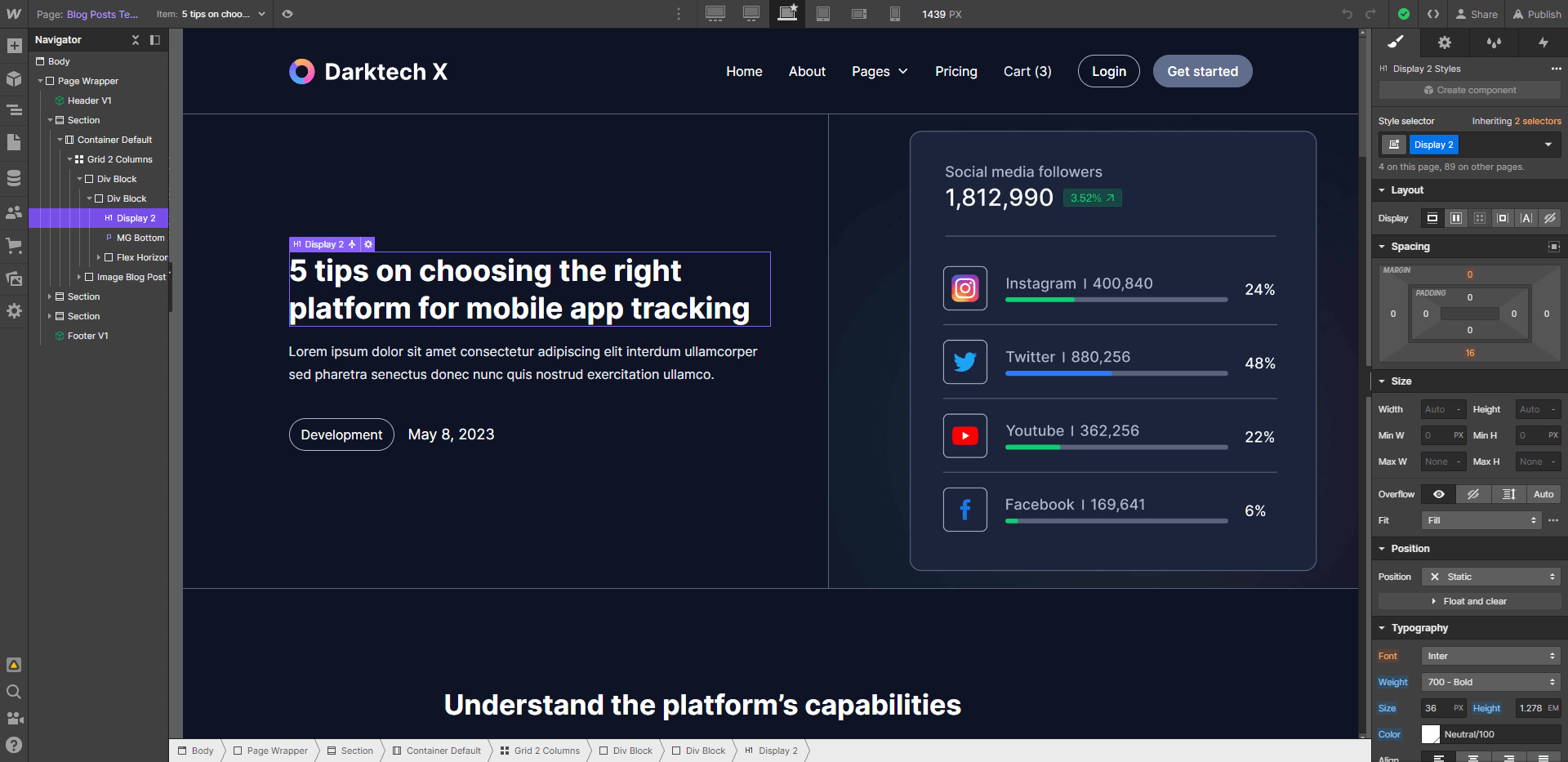
Task: Select Footer V1 in the Navigator
Action: click(87, 336)
